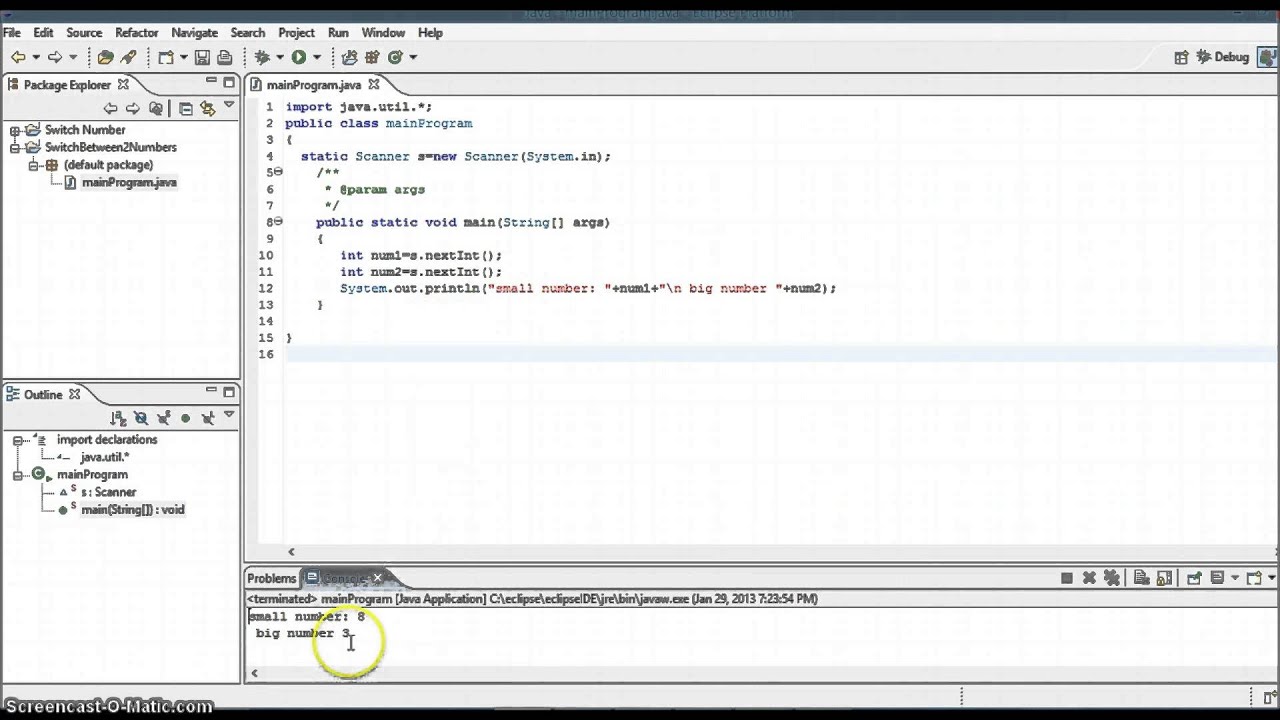Collapse import declarations in Outline
Screen dimensions: 1280x720
[x=17, y=441]
